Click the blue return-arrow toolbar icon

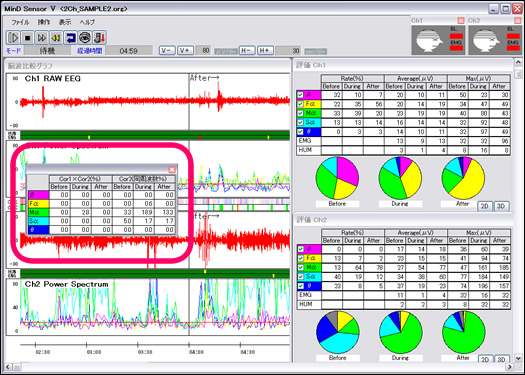(x=70, y=38)
